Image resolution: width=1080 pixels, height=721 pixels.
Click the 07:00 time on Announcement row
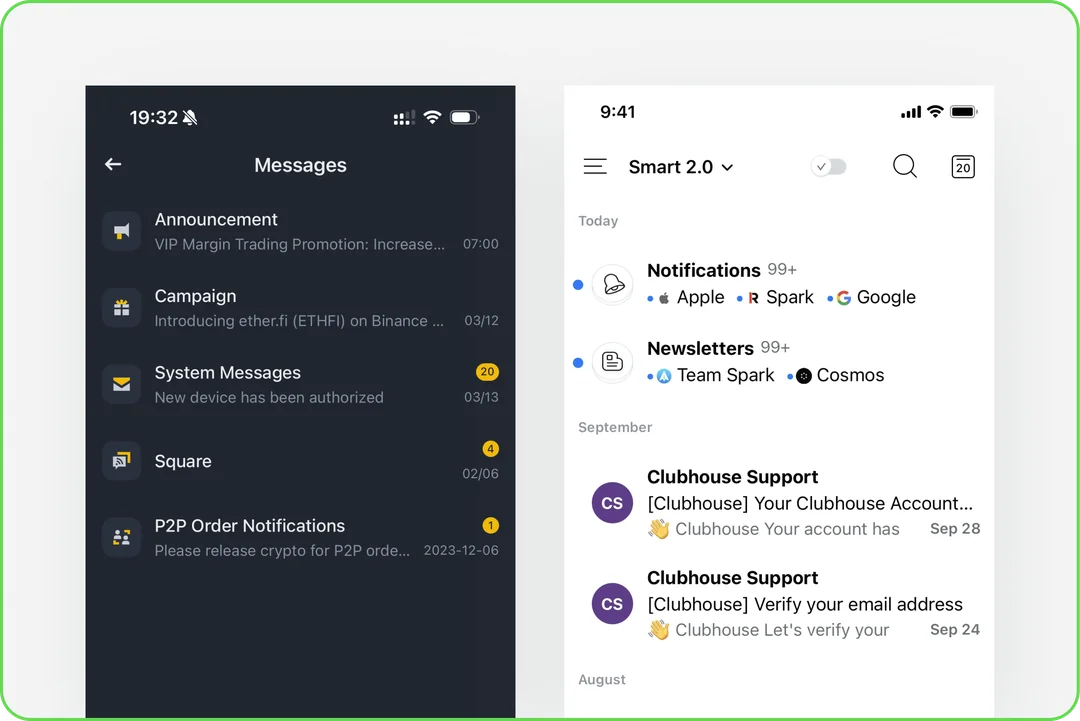click(x=481, y=244)
